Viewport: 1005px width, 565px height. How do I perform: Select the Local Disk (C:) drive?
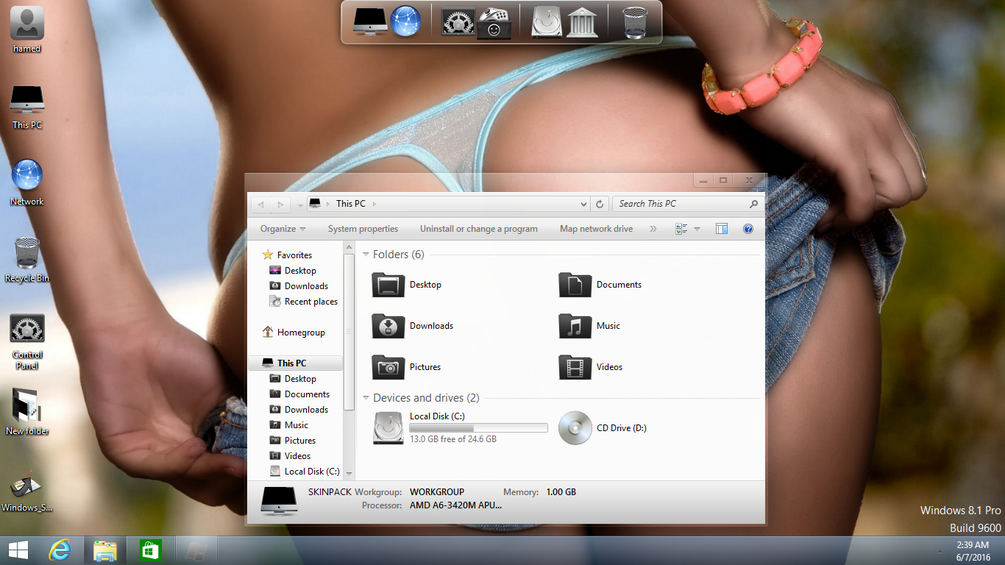[460, 427]
